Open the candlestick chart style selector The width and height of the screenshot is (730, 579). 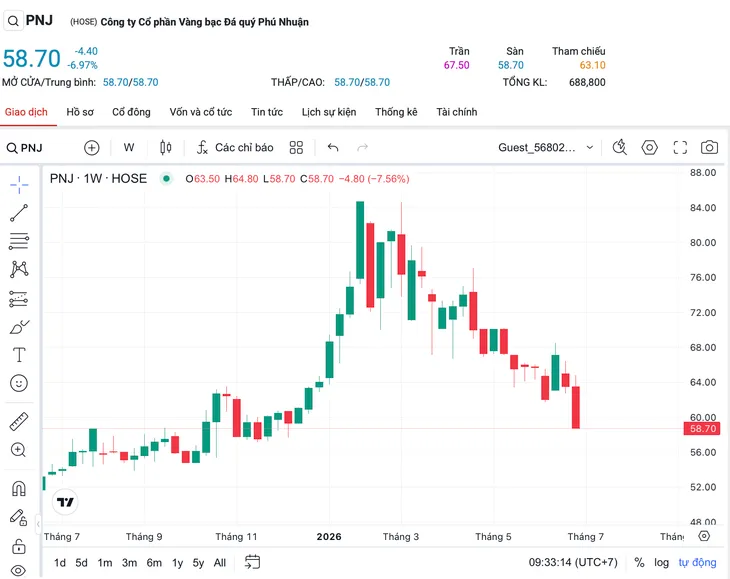tap(165, 148)
